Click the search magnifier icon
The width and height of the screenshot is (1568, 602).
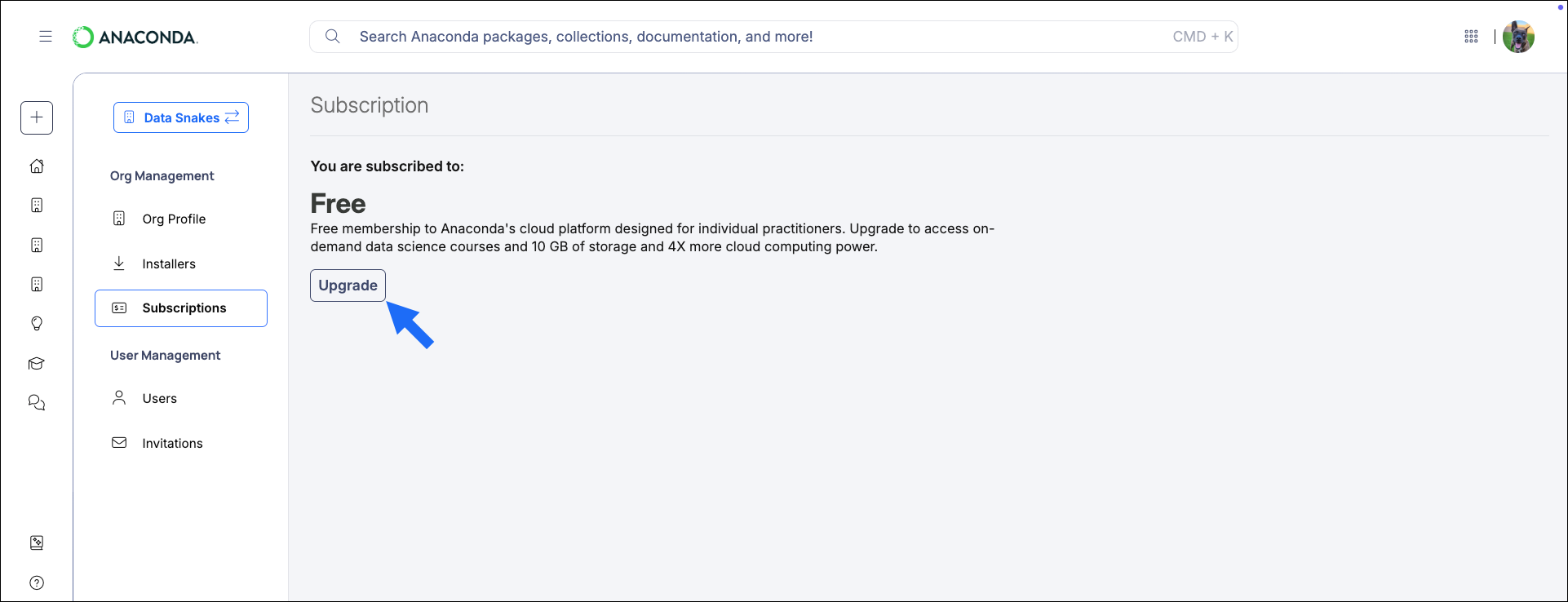click(x=332, y=36)
